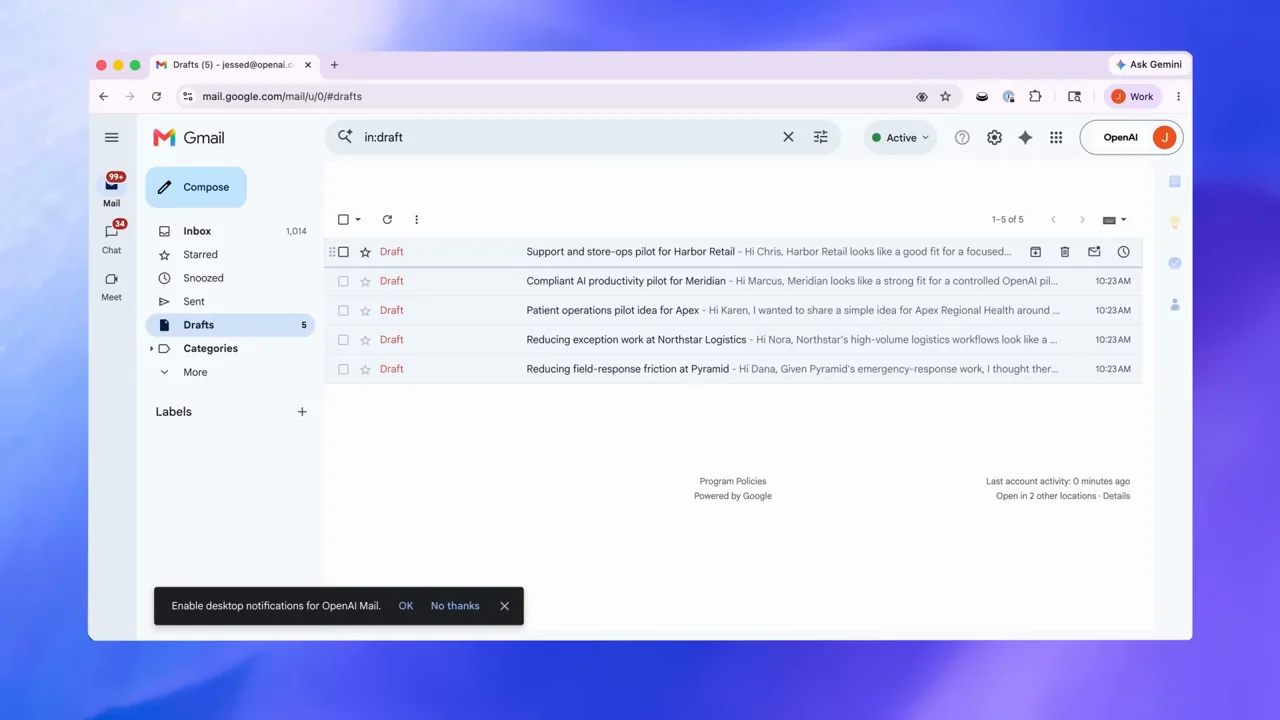Open the Google apps grid

1056,138
